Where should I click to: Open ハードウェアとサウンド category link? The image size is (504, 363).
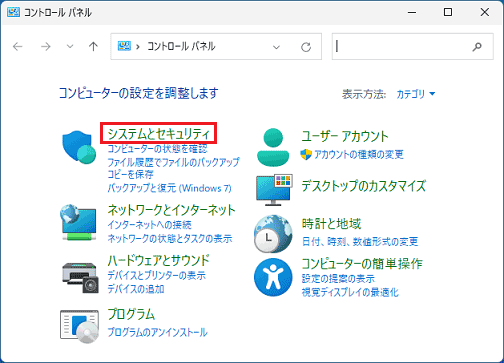(x=158, y=260)
